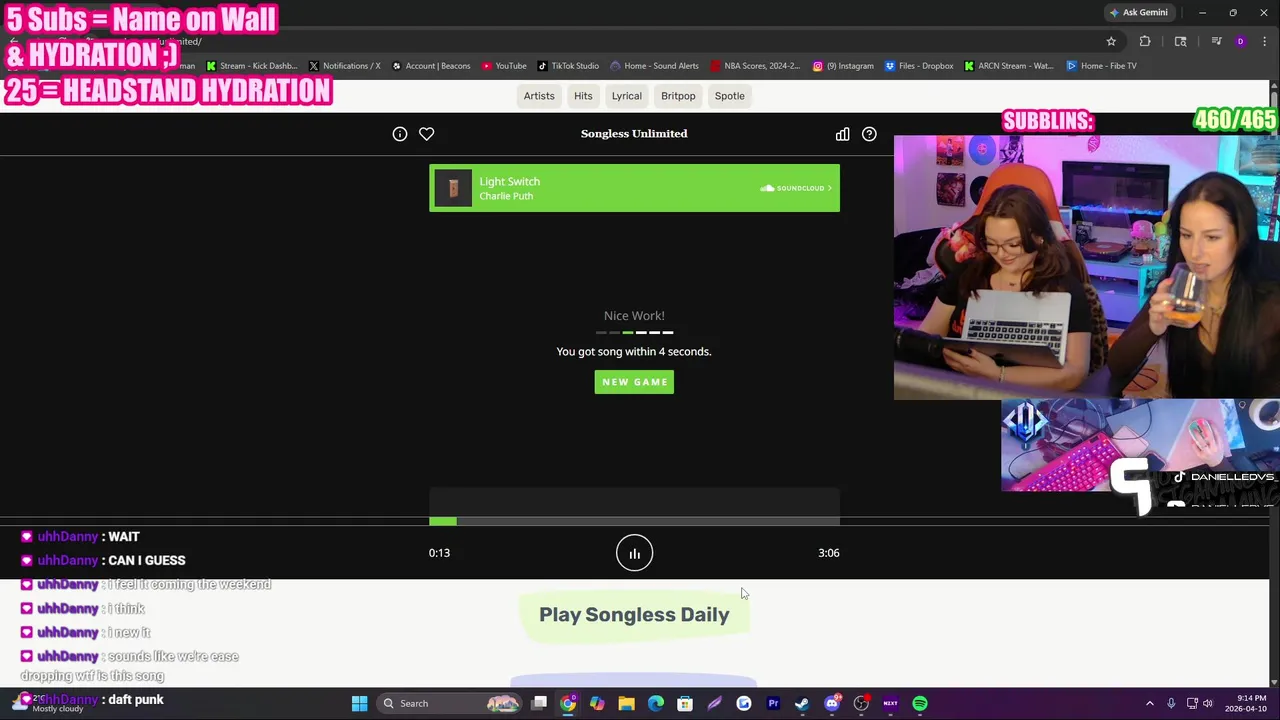Open Home - Sound Alerts bookmark
Image resolution: width=1280 pixels, height=720 pixels.
pyautogui.click(x=655, y=66)
